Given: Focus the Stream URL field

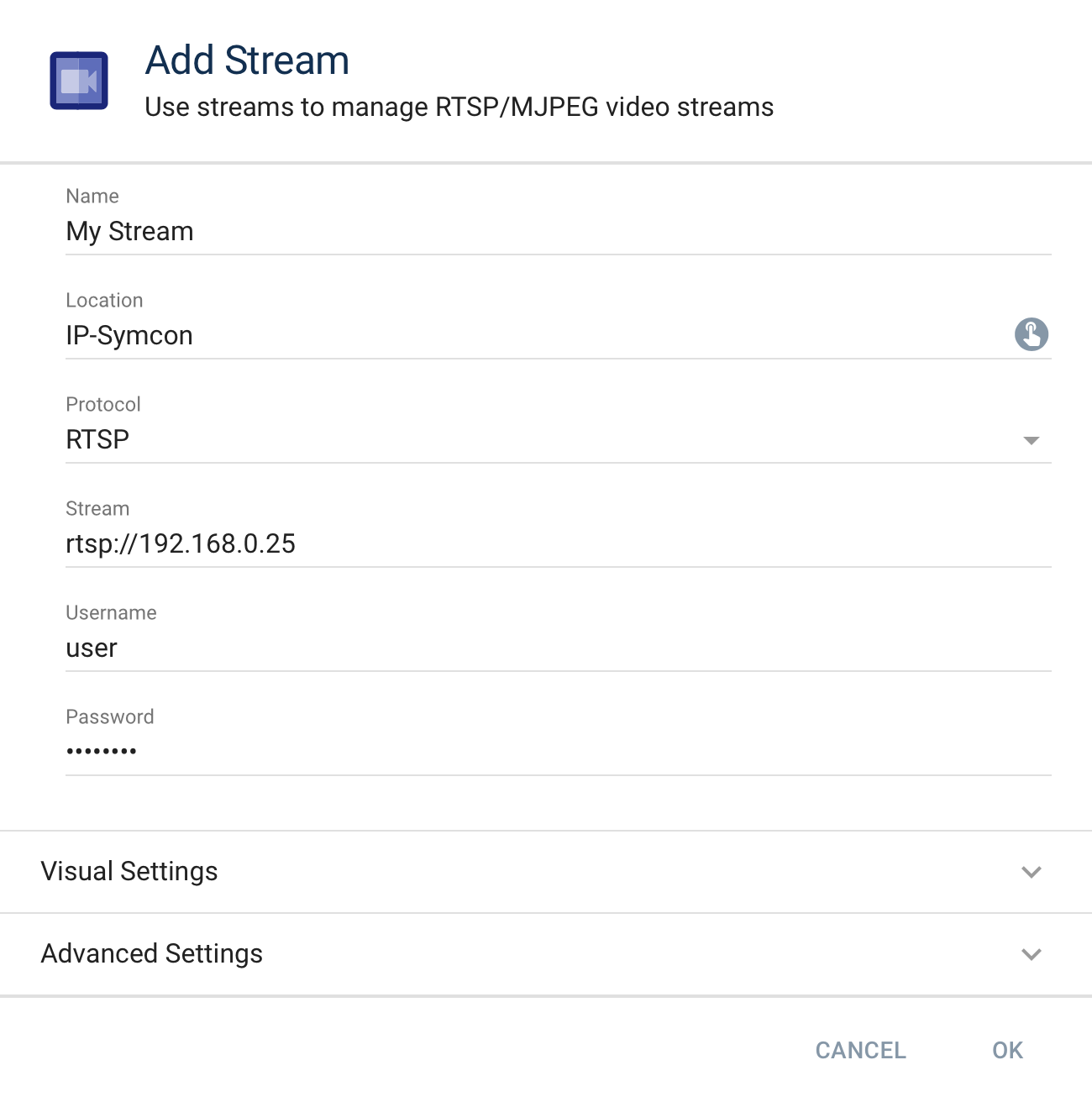Looking at the screenshot, I should coord(336,543).
